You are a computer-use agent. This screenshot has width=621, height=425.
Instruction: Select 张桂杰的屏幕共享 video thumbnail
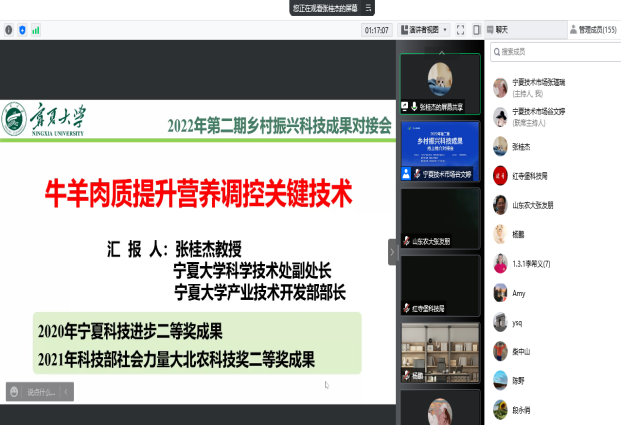tap(440, 84)
